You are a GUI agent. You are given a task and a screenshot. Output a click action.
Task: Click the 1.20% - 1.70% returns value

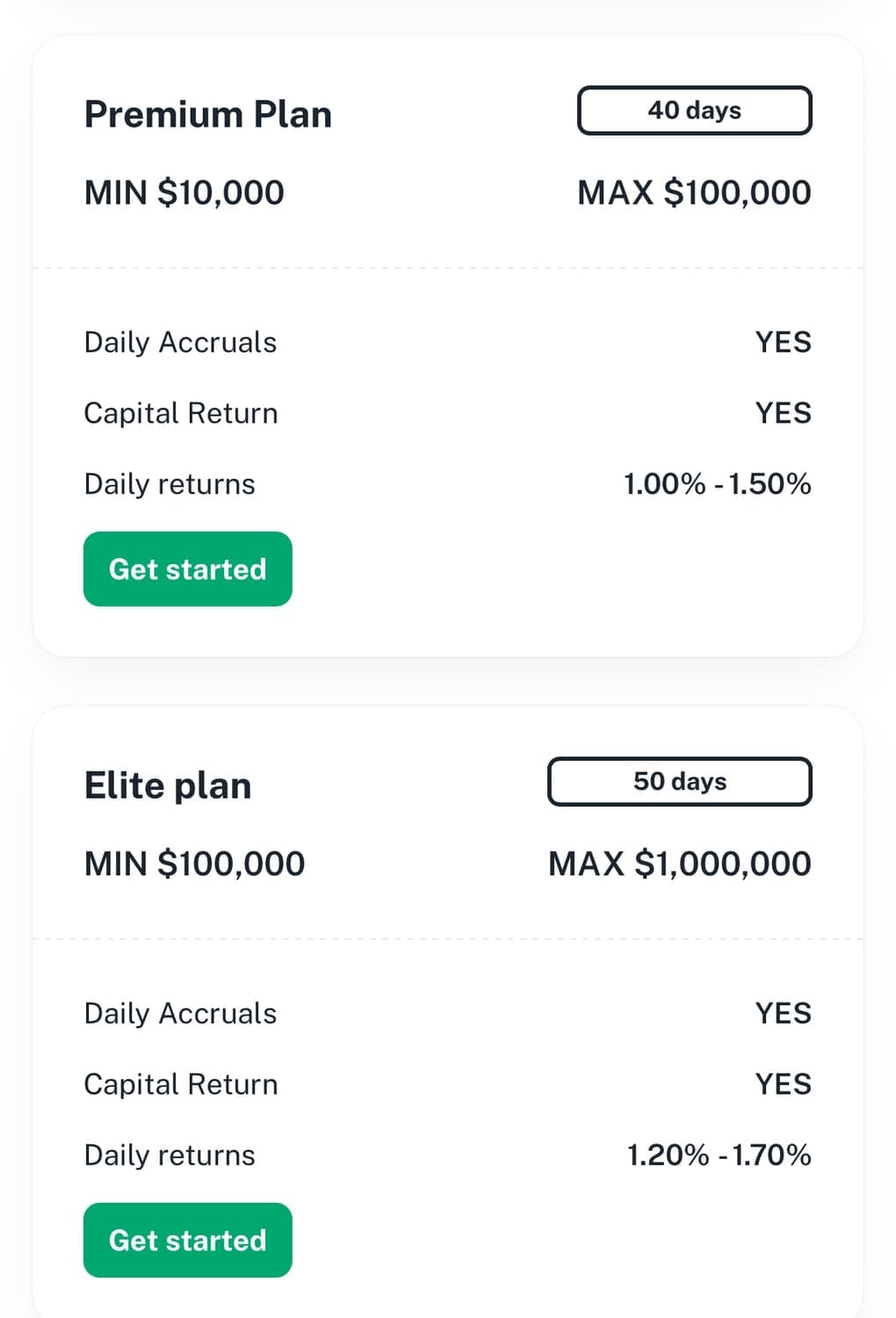[719, 1155]
